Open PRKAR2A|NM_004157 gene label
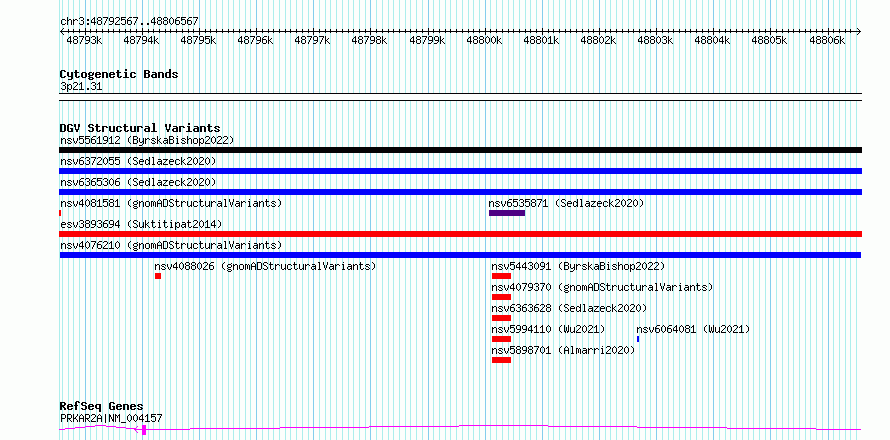Screen dimensions: 890x440 (111, 418)
